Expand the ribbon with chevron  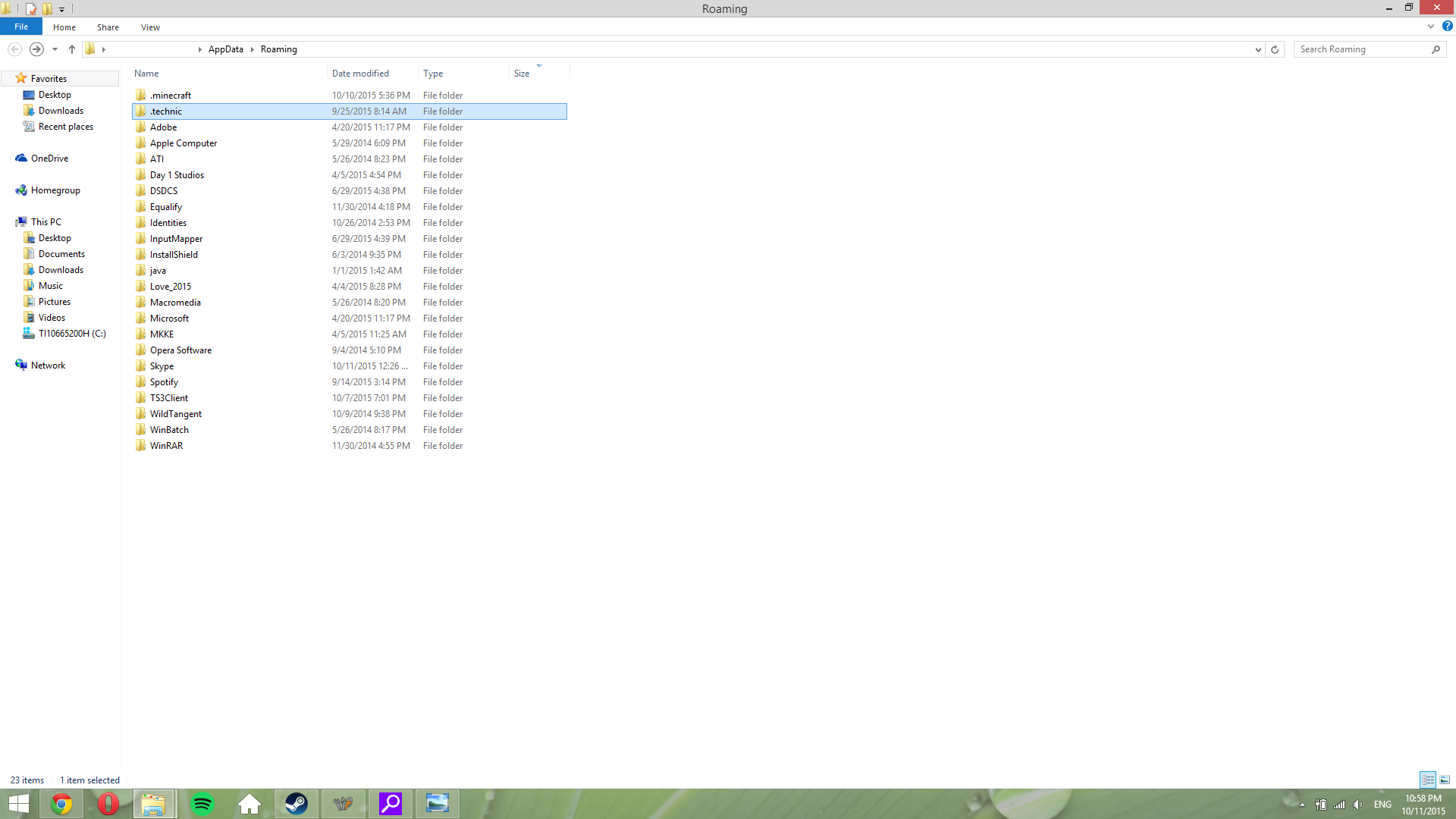(1431, 27)
